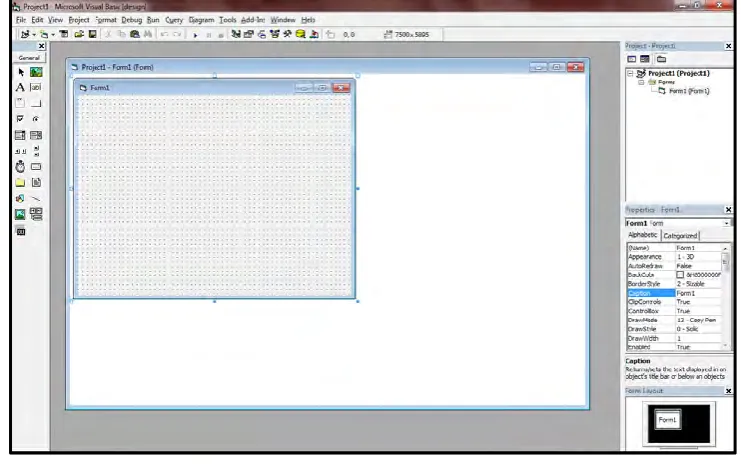Select the TextBox control tool
Viewport: 741px width, 464px height.
(x=36, y=87)
